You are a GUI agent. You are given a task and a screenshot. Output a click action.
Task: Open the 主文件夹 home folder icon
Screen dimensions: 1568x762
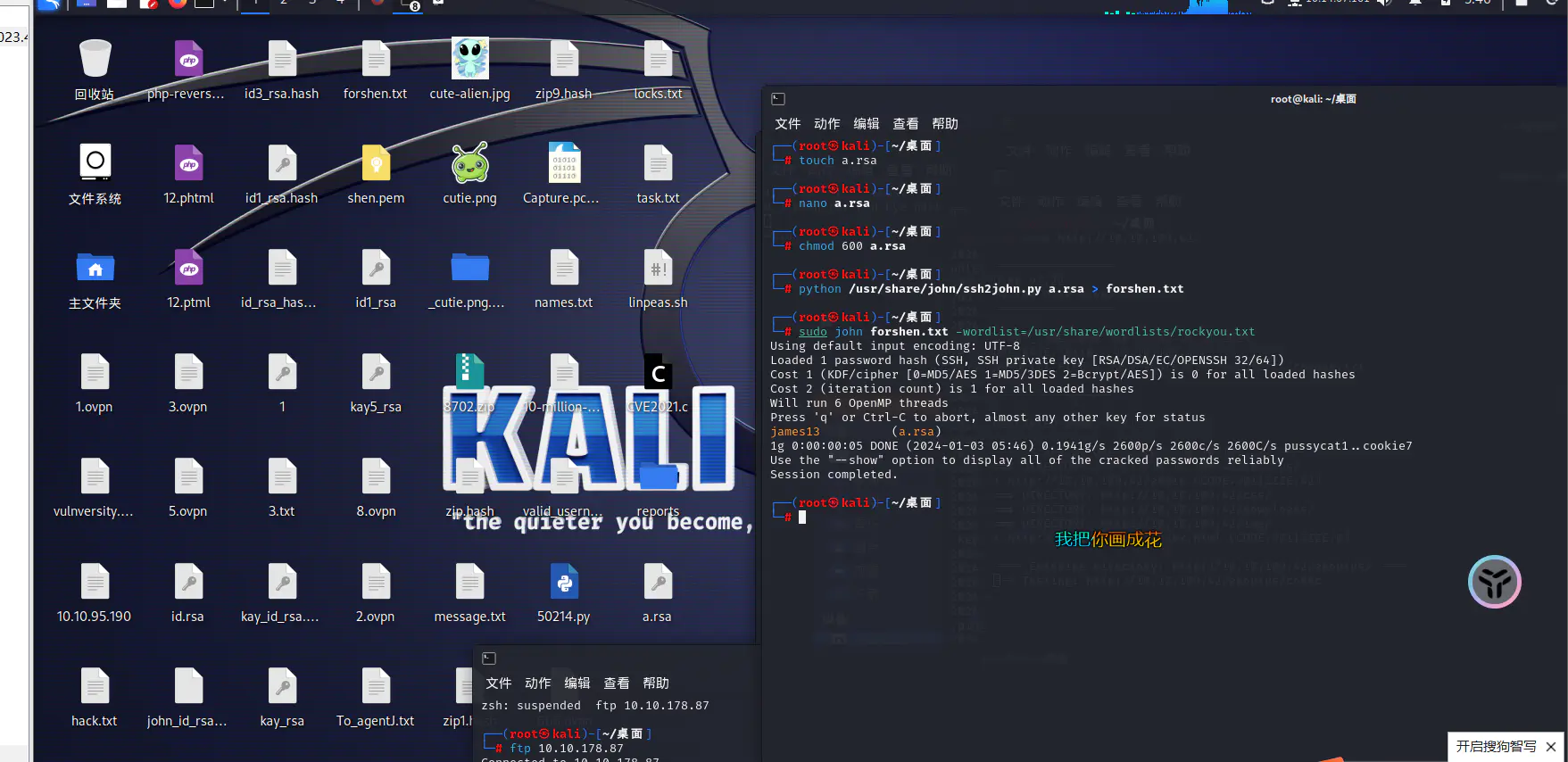click(95, 268)
